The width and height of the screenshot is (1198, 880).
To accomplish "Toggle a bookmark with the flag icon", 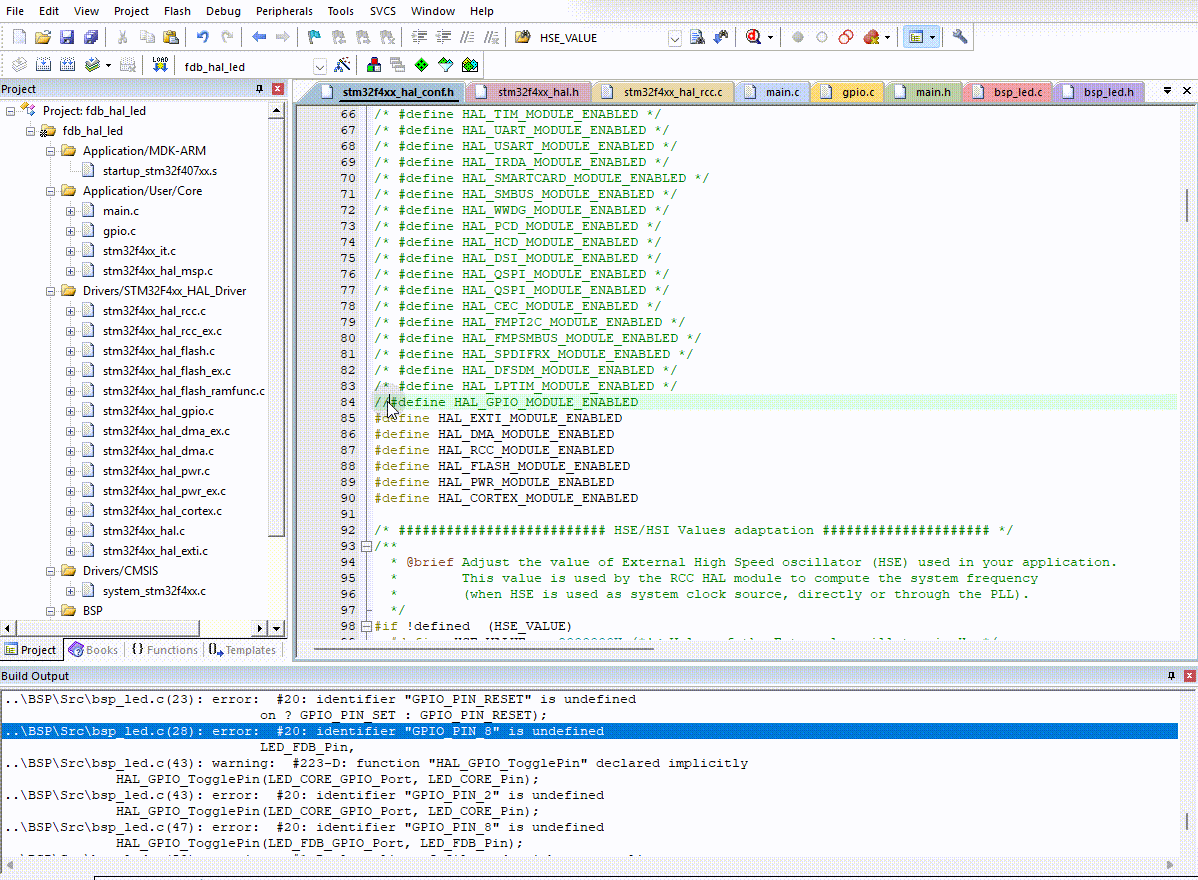I will [x=314, y=37].
